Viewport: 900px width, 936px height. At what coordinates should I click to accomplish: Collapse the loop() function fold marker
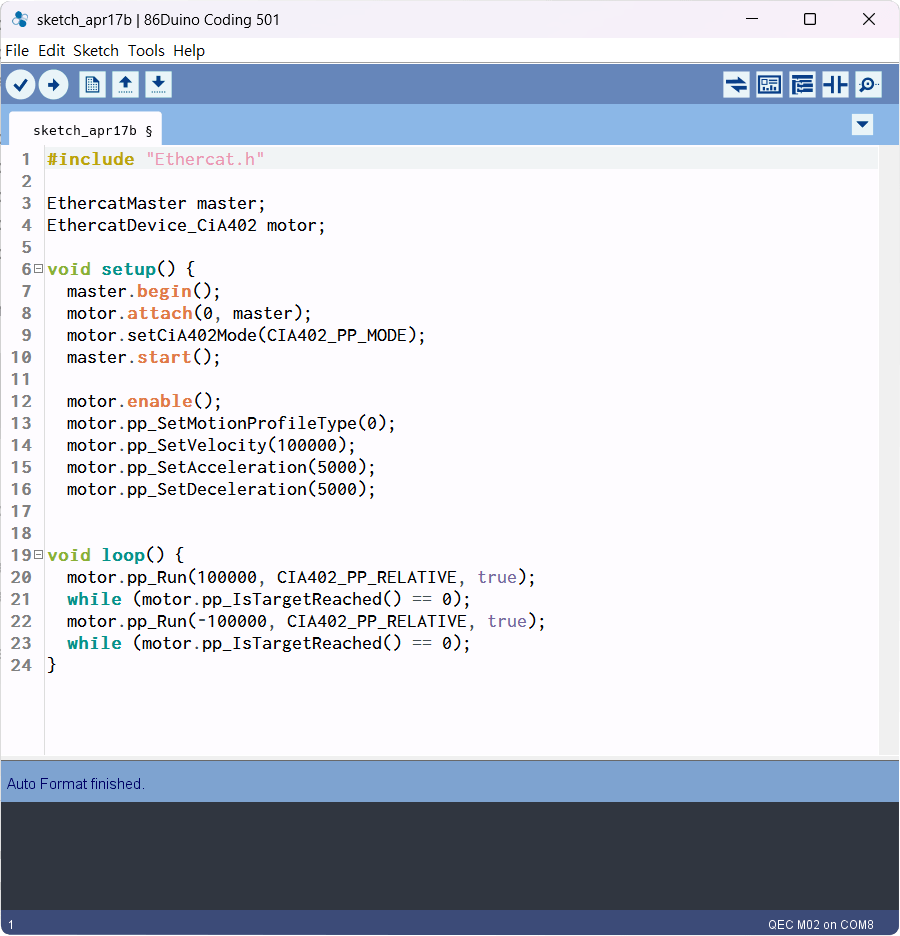pos(38,555)
